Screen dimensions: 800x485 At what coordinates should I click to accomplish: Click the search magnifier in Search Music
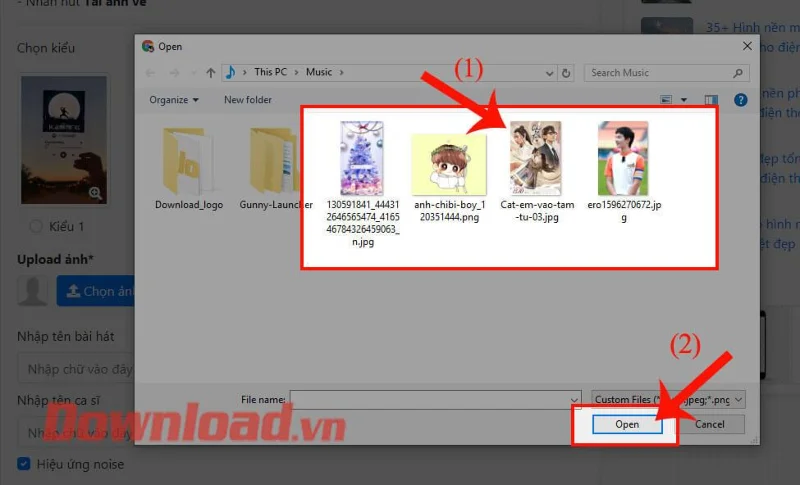(x=738, y=73)
